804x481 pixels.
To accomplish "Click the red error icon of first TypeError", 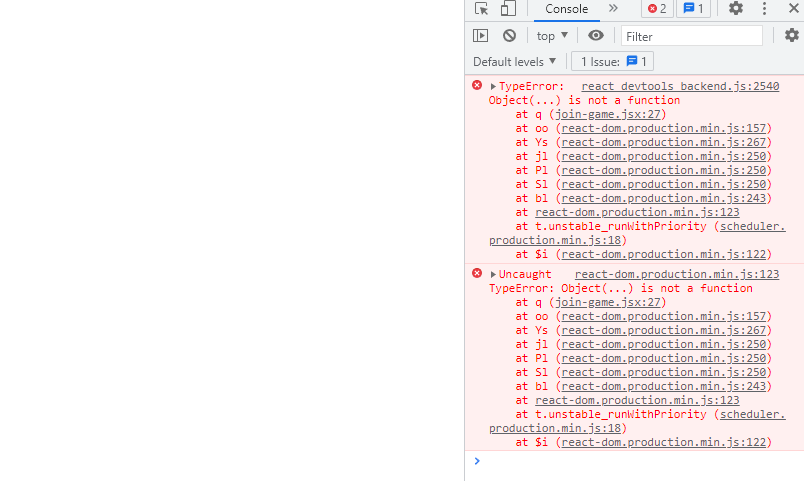I will 477,85.
